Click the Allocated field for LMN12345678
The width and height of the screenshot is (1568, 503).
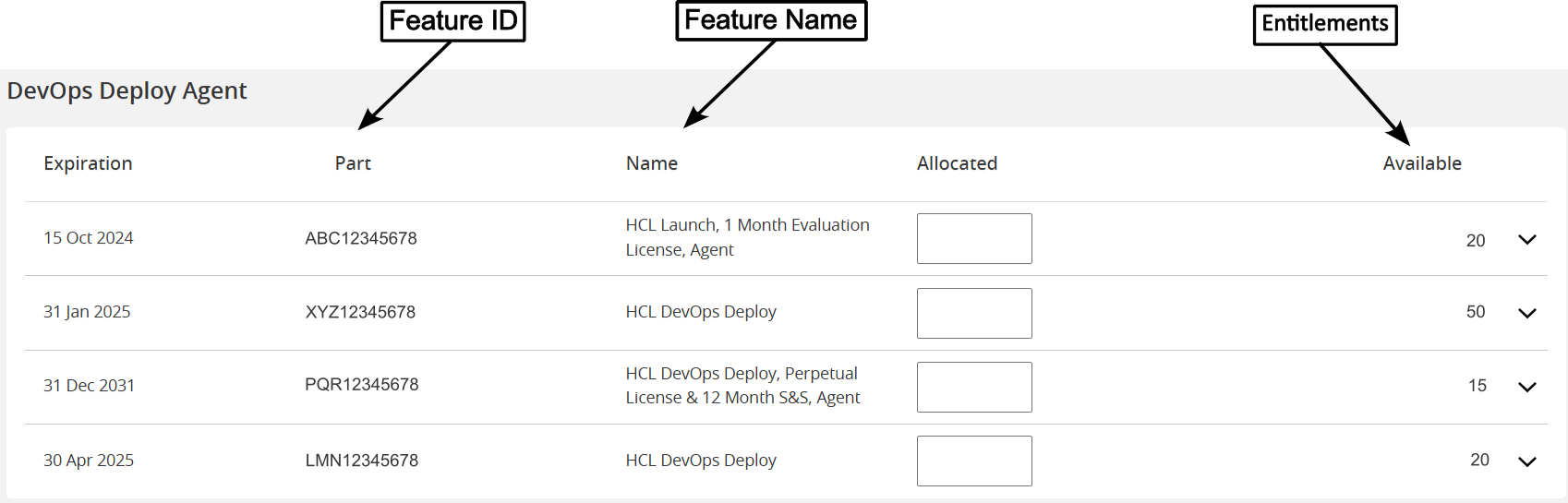click(x=974, y=461)
